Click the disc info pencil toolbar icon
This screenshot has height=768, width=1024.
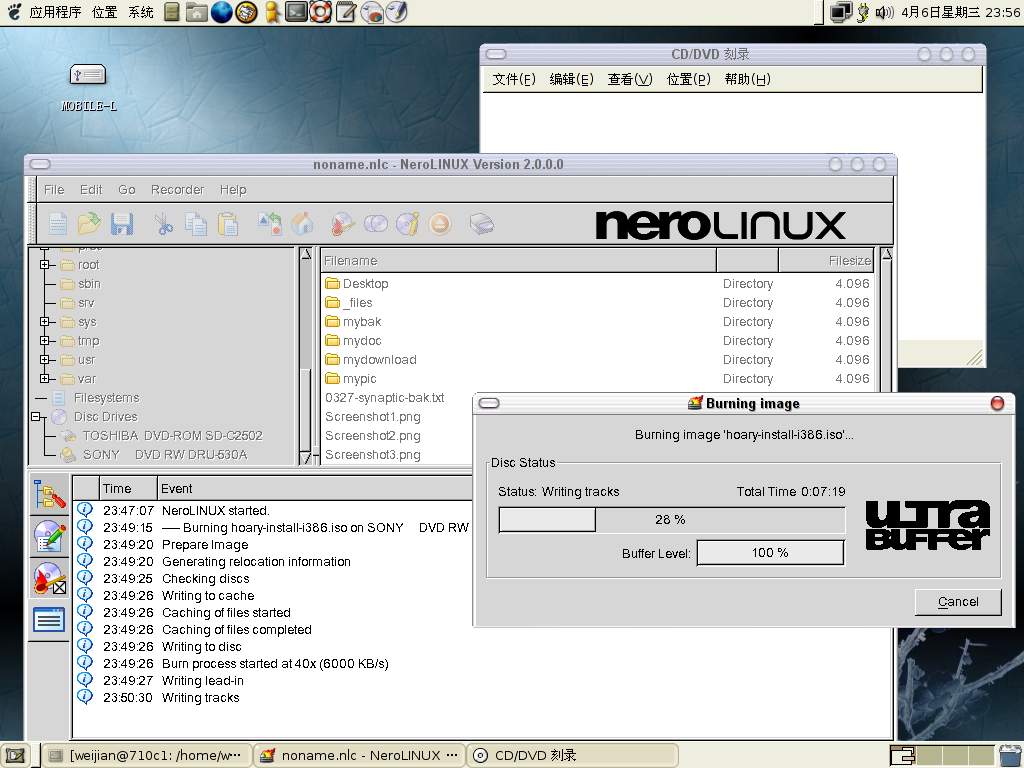click(408, 224)
